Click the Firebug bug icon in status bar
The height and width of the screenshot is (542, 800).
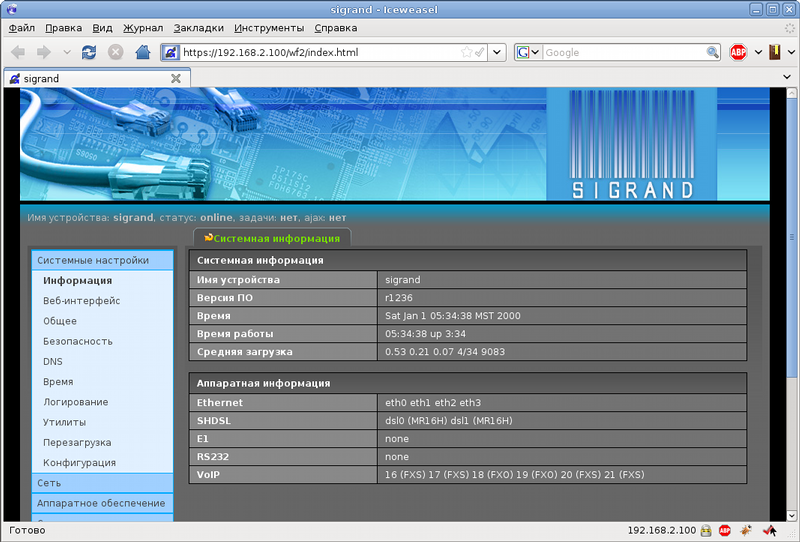point(746,530)
